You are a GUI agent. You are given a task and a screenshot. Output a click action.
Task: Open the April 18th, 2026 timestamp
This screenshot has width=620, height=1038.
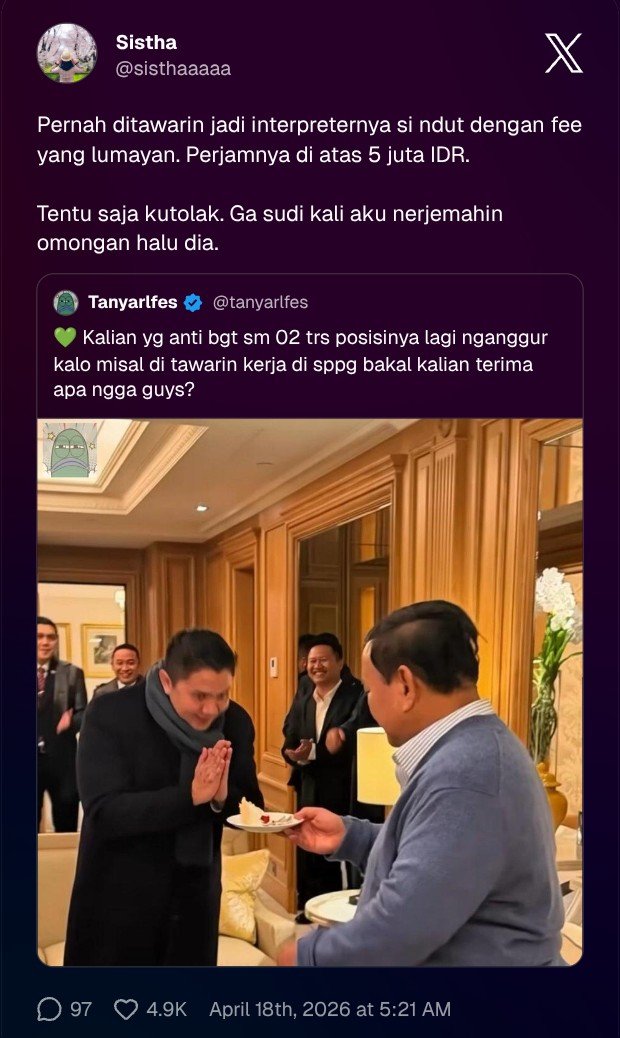(330, 1009)
